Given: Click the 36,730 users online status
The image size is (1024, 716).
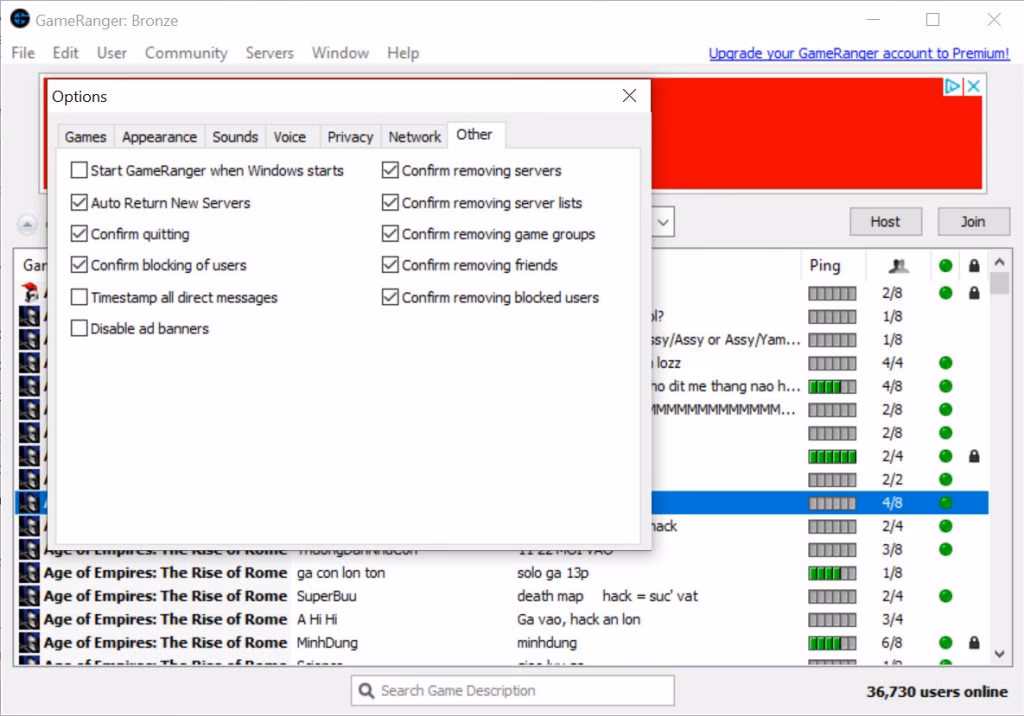Looking at the screenshot, I should 936,691.
